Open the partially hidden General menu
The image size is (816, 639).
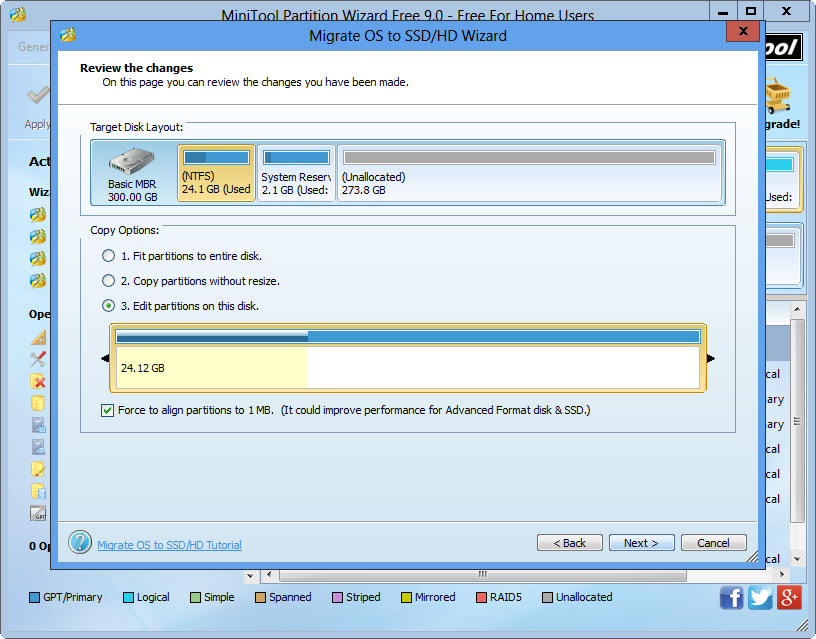point(33,47)
